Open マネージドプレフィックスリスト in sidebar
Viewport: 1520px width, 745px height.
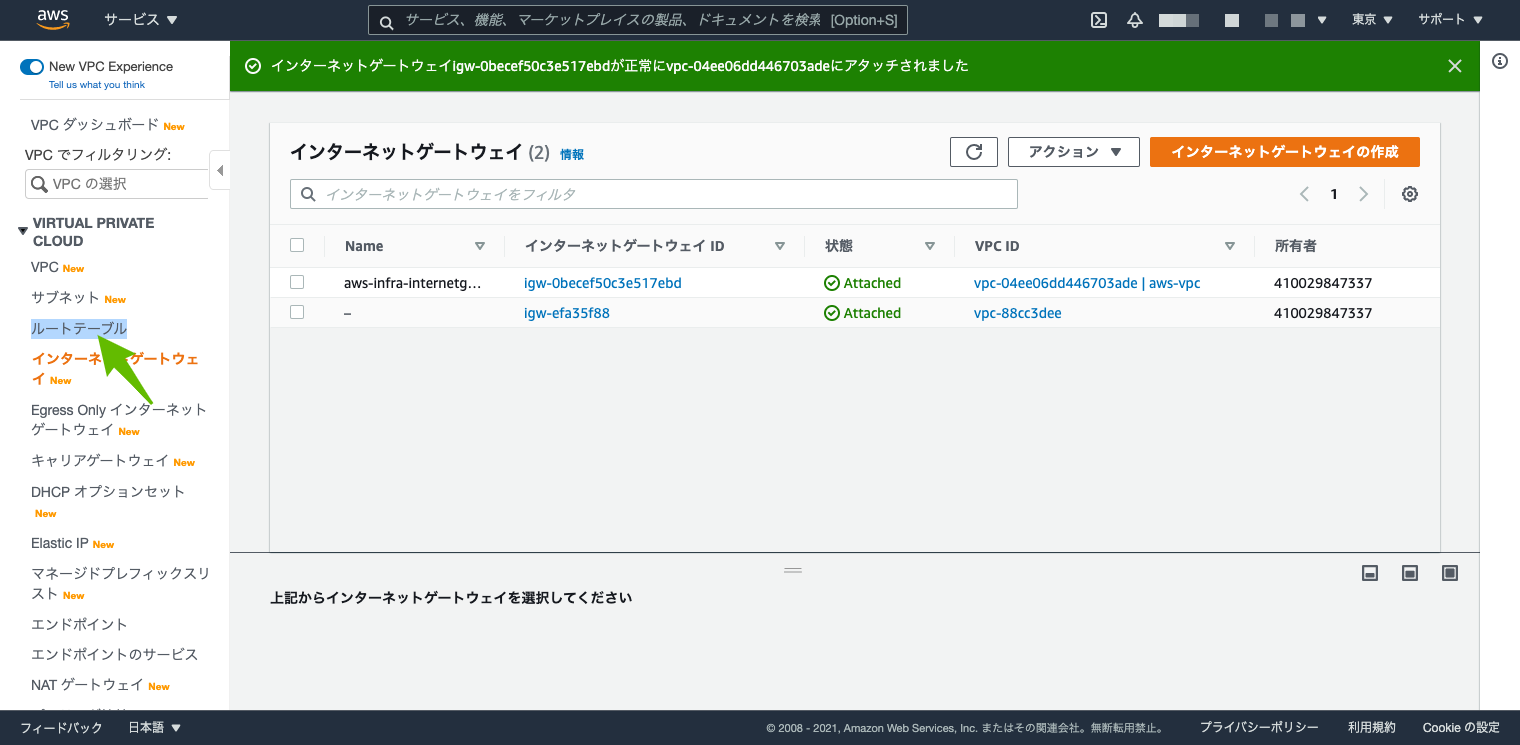pos(121,584)
